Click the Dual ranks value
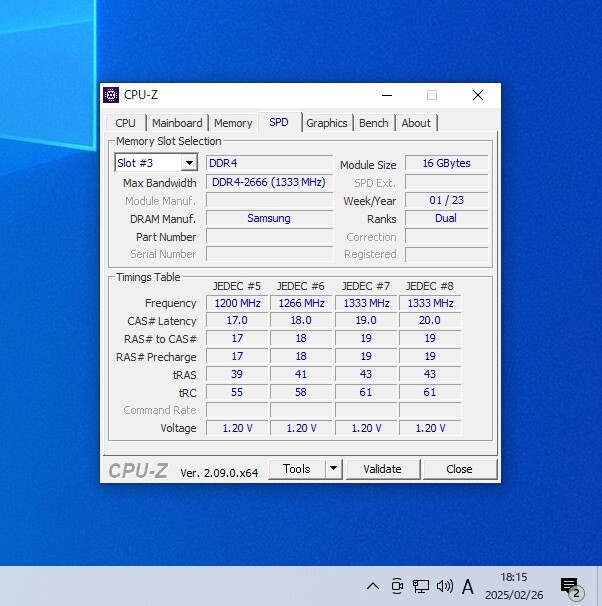This screenshot has width=602, height=606. (x=447, y=218)
